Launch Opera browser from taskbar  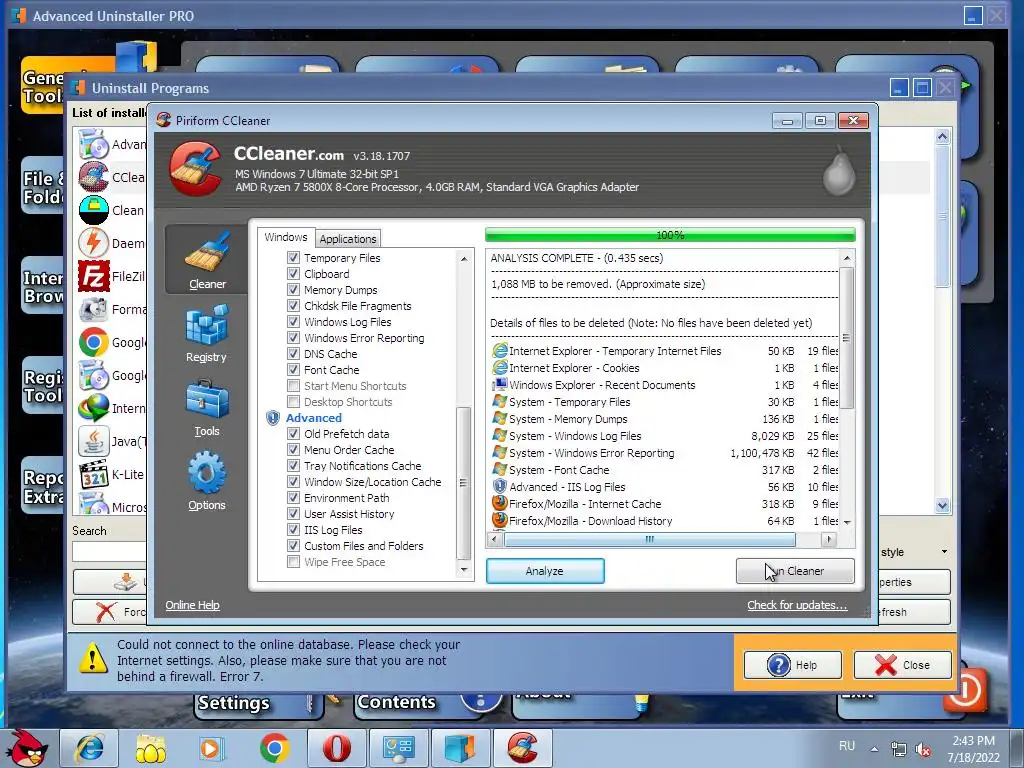pyautogui.click(x=336, y=748)
